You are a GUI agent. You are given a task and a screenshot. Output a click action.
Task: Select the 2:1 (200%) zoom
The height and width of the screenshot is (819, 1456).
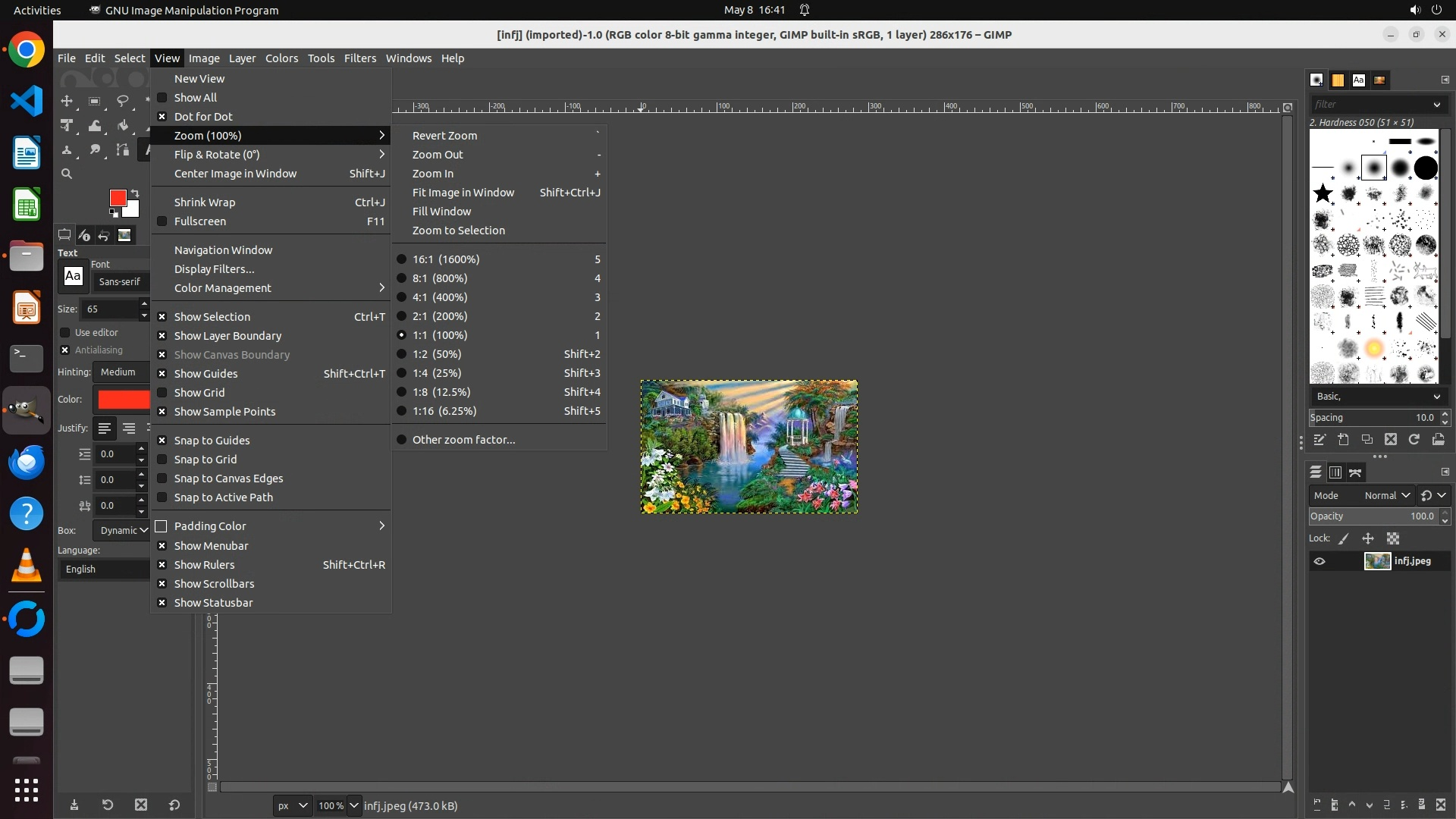pos(439,316)
